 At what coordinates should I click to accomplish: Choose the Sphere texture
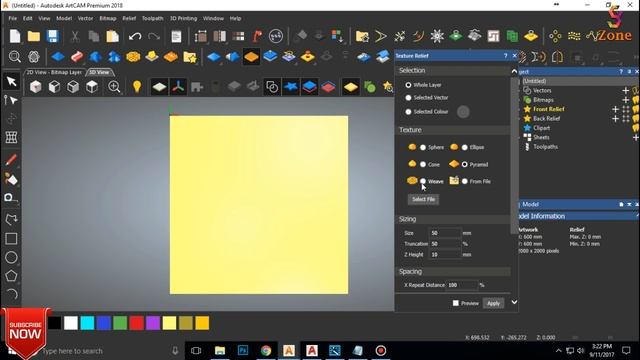coord(423,147)
